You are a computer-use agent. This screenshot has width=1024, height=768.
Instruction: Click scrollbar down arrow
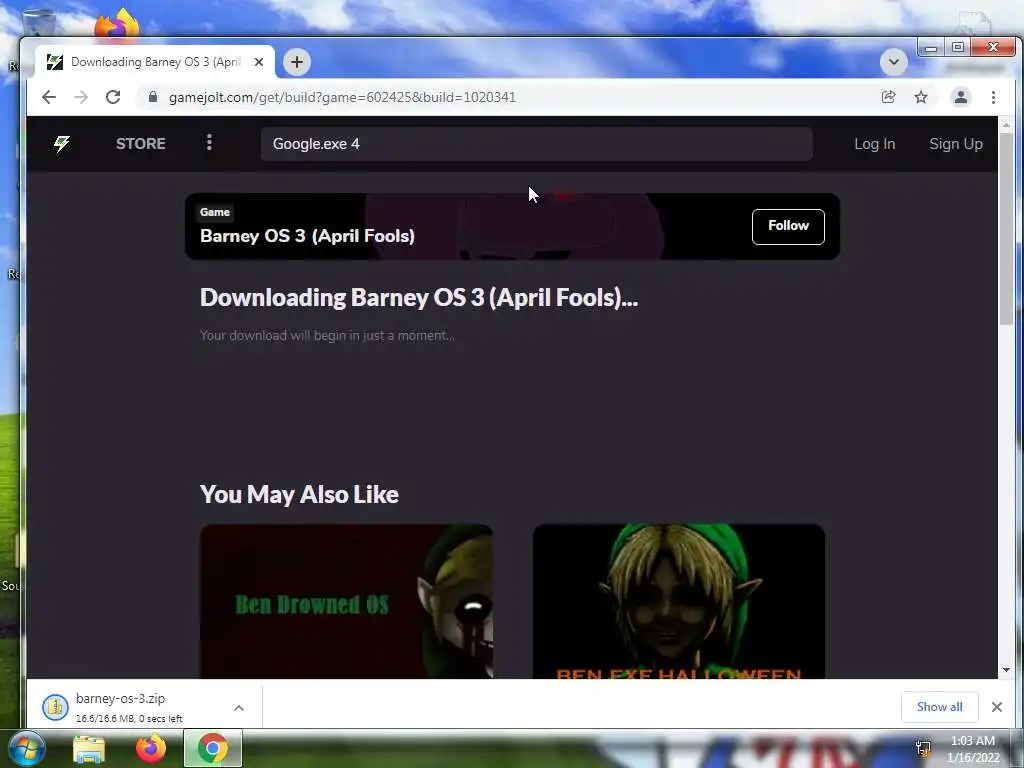click(x=1006, y=670)
